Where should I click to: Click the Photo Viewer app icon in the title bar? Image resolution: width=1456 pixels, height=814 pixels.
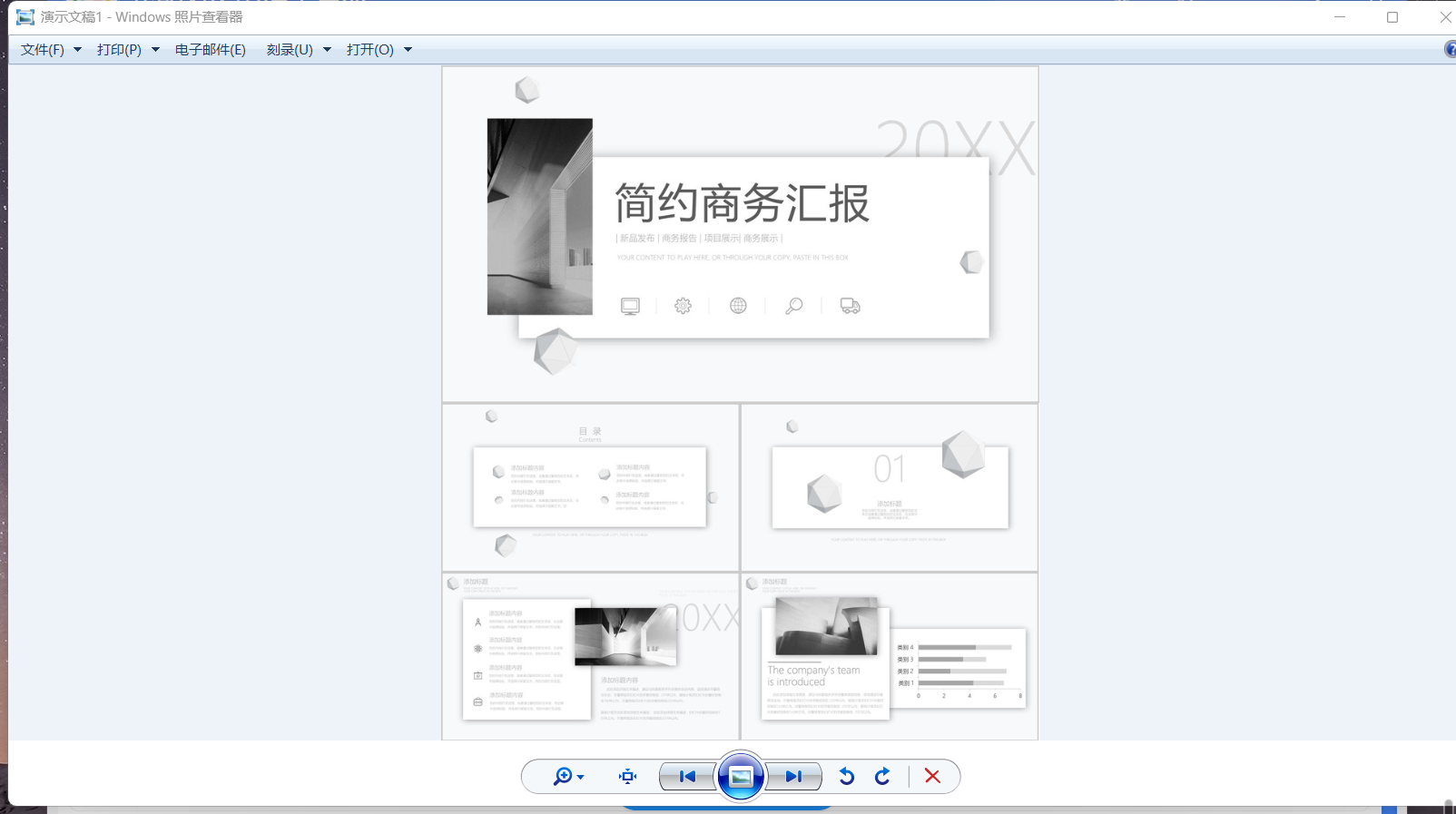point(25,17)
